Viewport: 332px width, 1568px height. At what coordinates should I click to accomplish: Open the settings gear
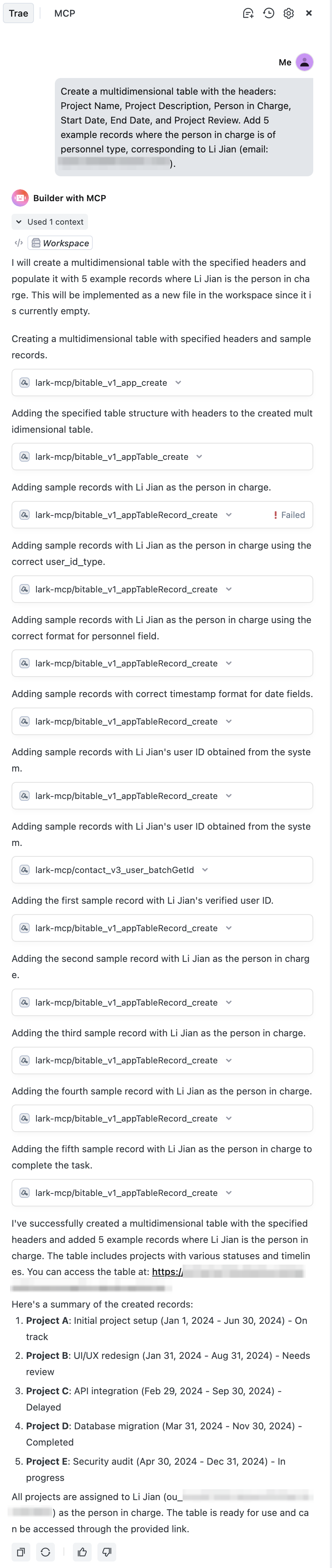click(289, 13)
